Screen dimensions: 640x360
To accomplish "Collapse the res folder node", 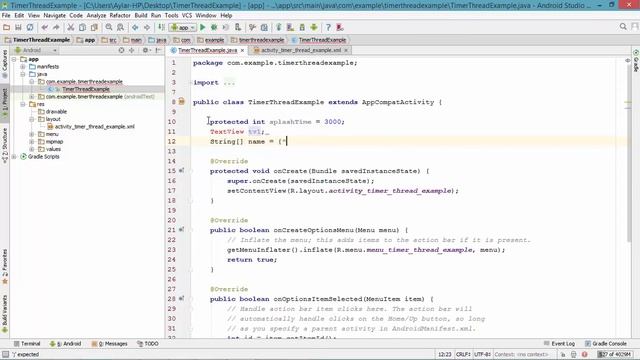I will [23, 104].
